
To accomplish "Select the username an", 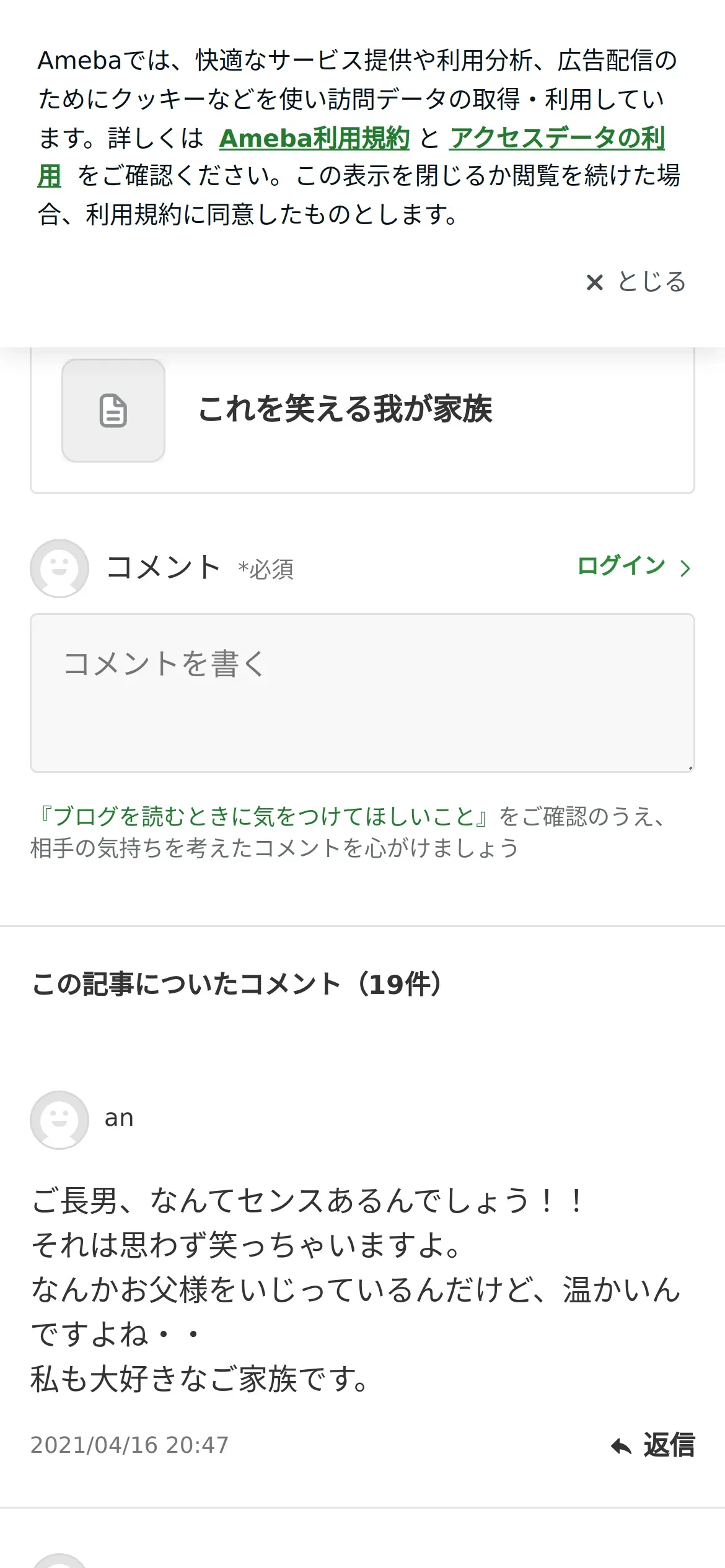I will point(119,1118).
